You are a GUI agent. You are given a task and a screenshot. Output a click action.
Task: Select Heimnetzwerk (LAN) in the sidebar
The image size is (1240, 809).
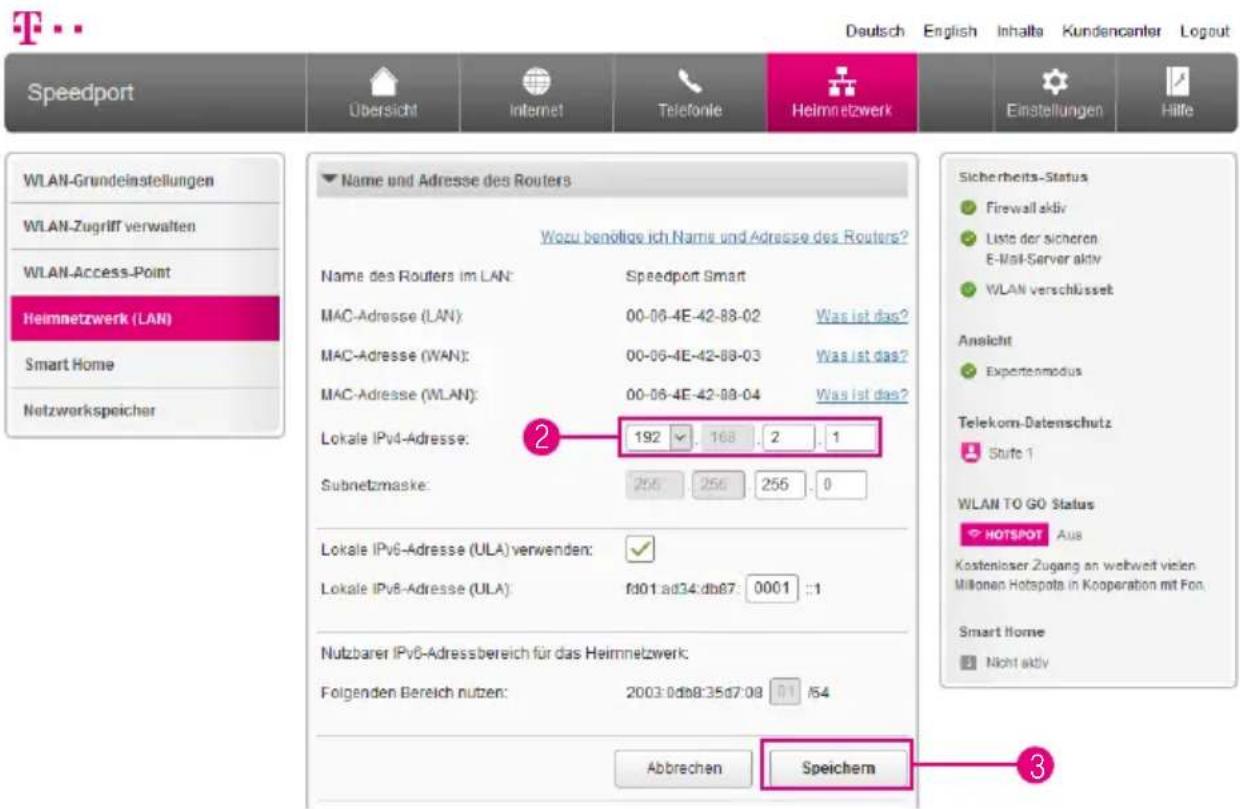pyautogui.click(x=143, y=319)
